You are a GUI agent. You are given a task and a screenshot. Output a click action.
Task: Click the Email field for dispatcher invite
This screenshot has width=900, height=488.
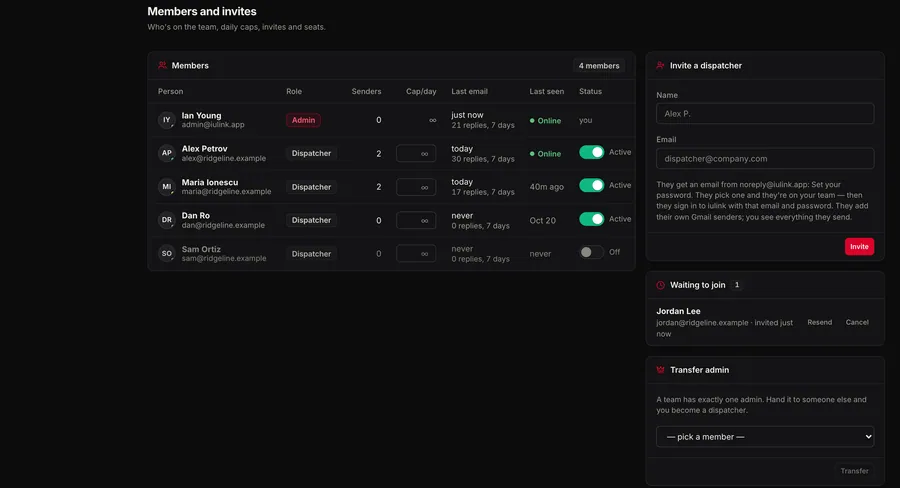[x=765, y=158]
